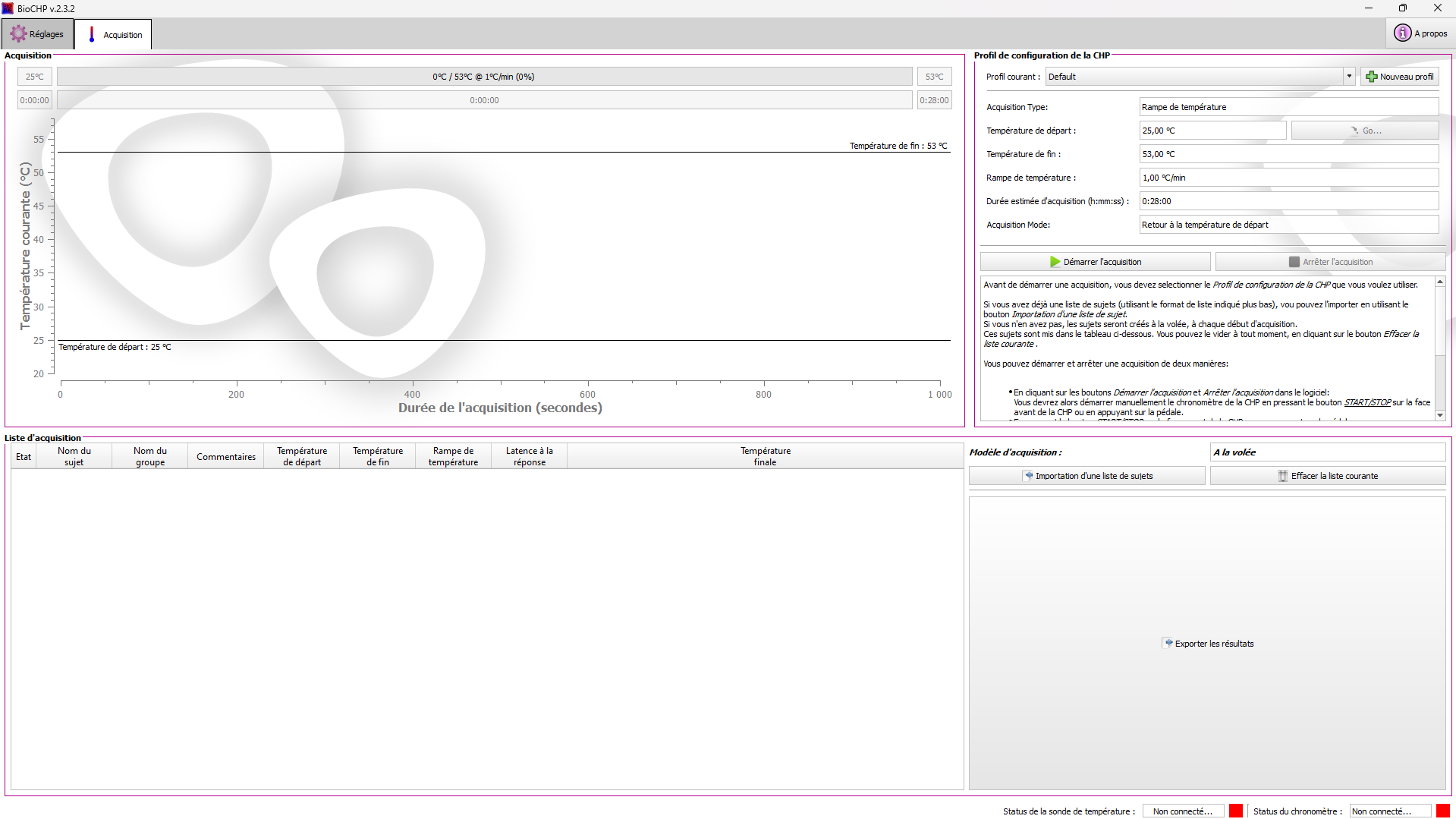Click the green plus Nouveau profil button

1399,77
